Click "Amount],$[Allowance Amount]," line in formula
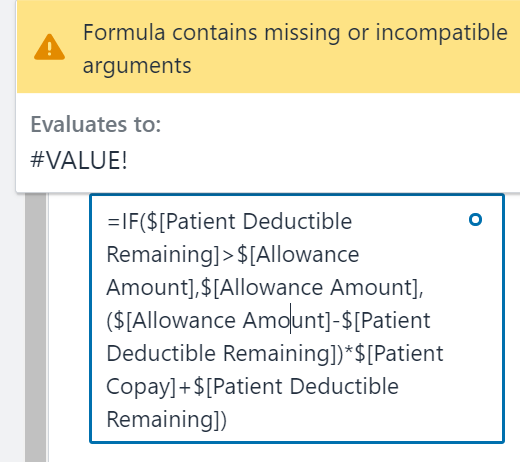This screenshot has width=520, height=462. [x=265, y=287]
